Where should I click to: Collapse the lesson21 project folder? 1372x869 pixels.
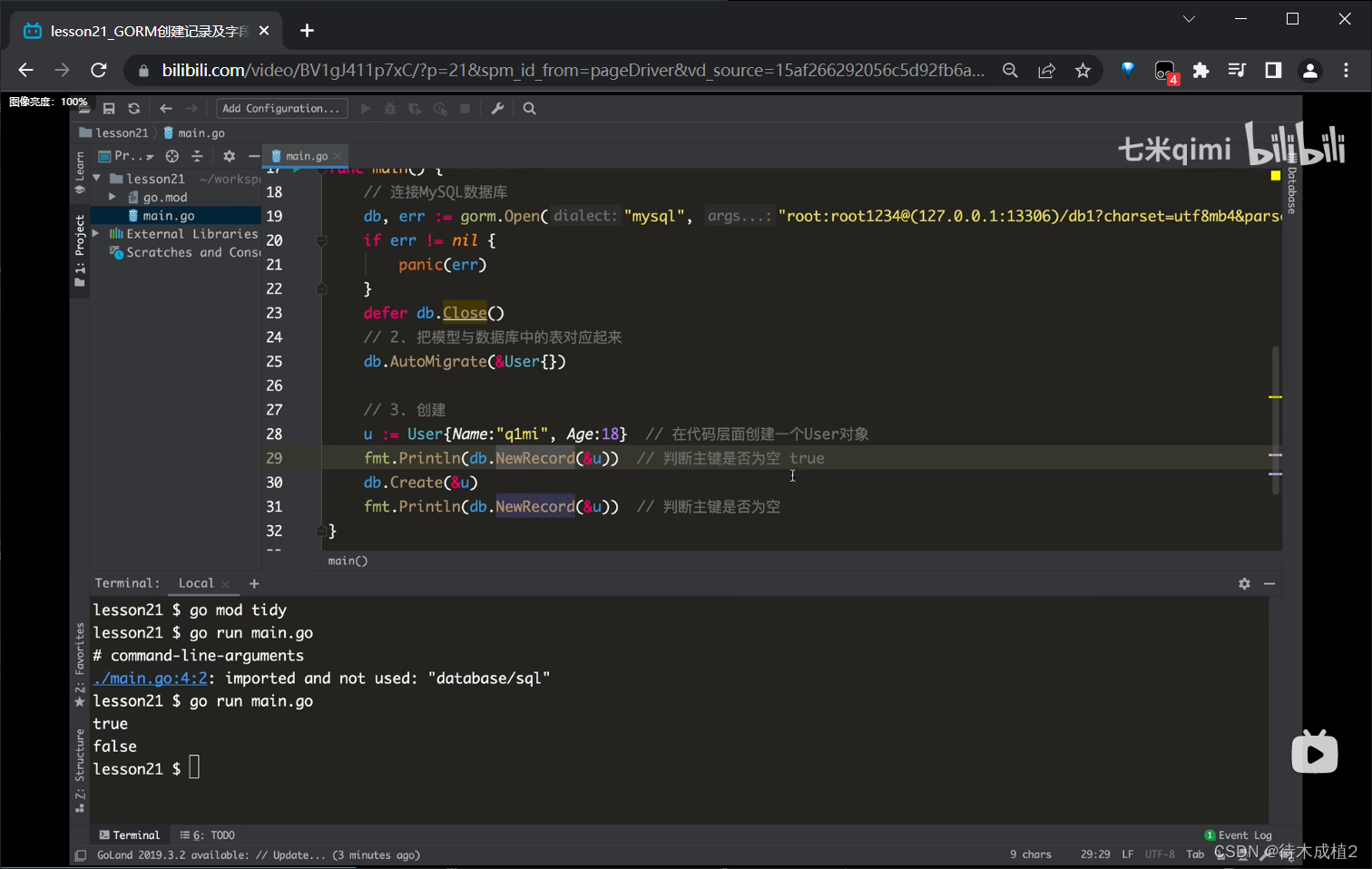(97, 179)
